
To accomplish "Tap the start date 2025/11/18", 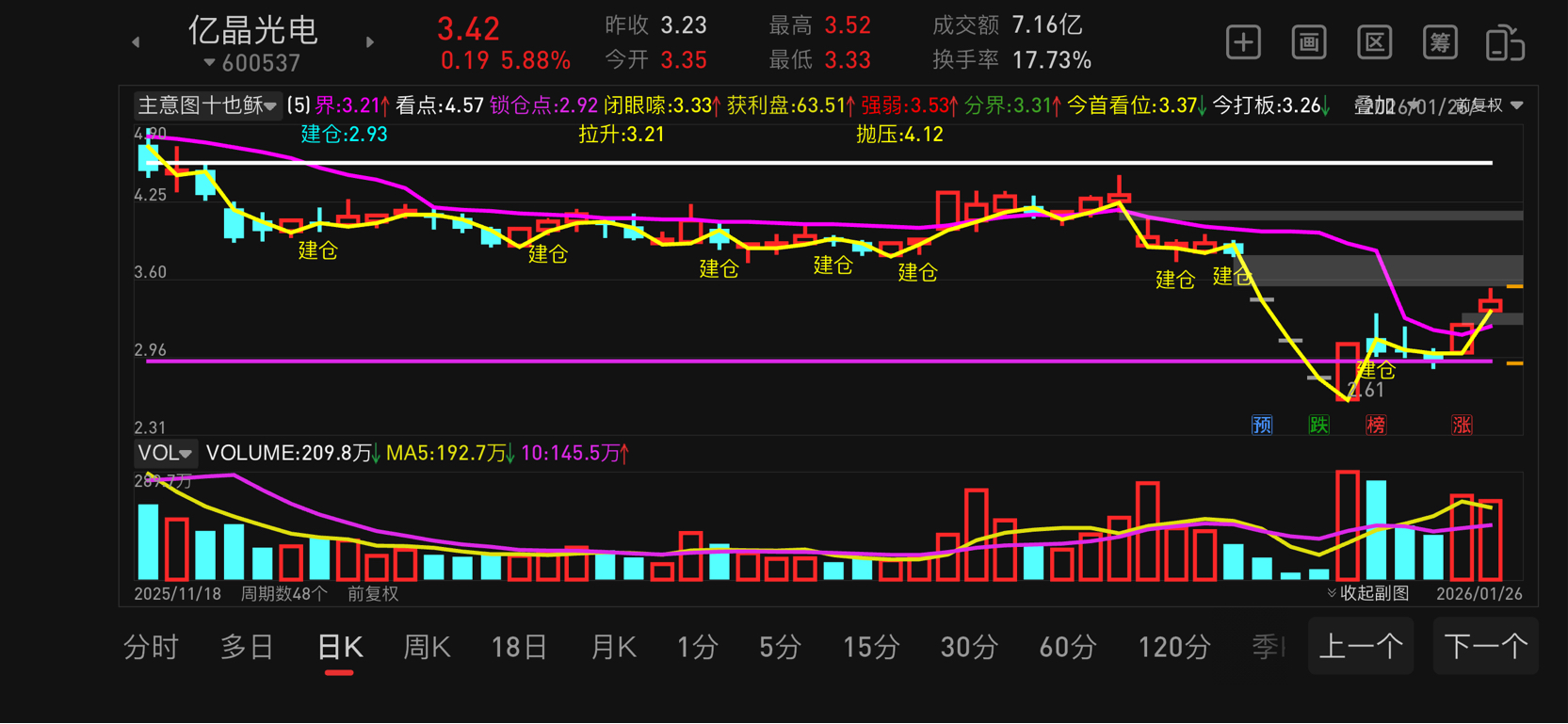I will (177, 593).
